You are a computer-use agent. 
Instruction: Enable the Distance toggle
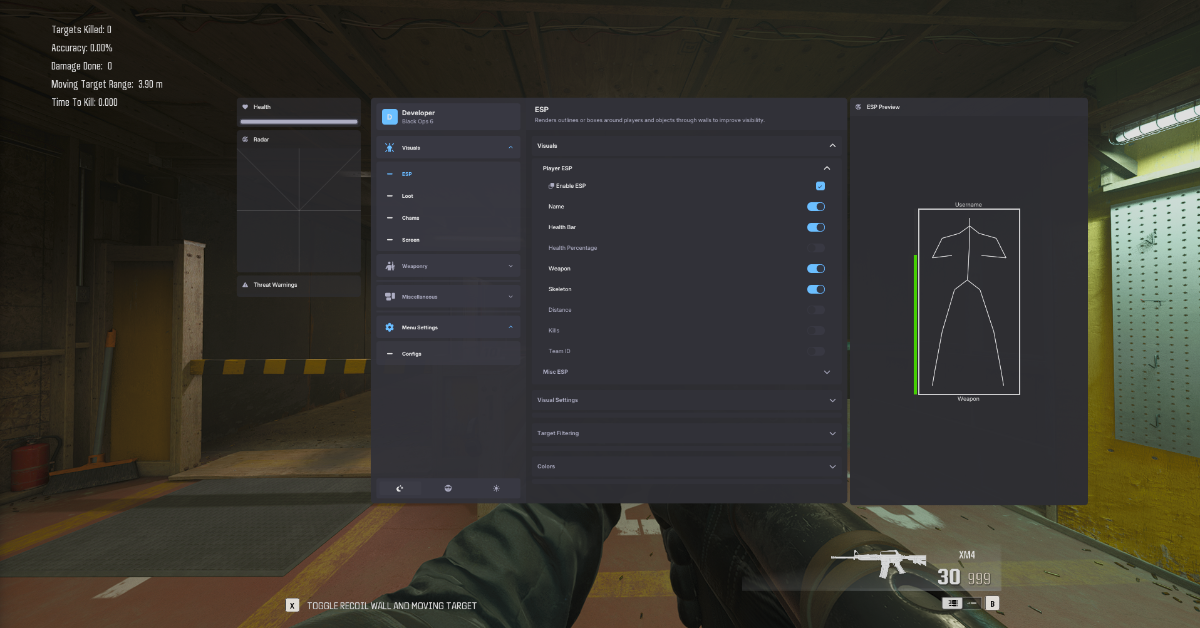[816, 310]
